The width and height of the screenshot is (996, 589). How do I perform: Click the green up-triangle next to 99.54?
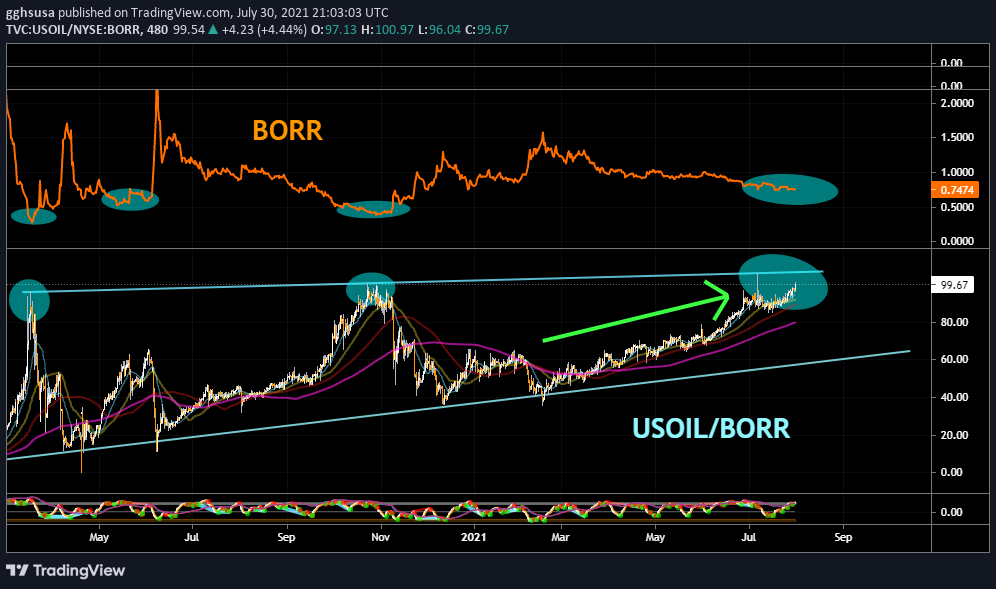pyautogui.click(x=213, y=29)
